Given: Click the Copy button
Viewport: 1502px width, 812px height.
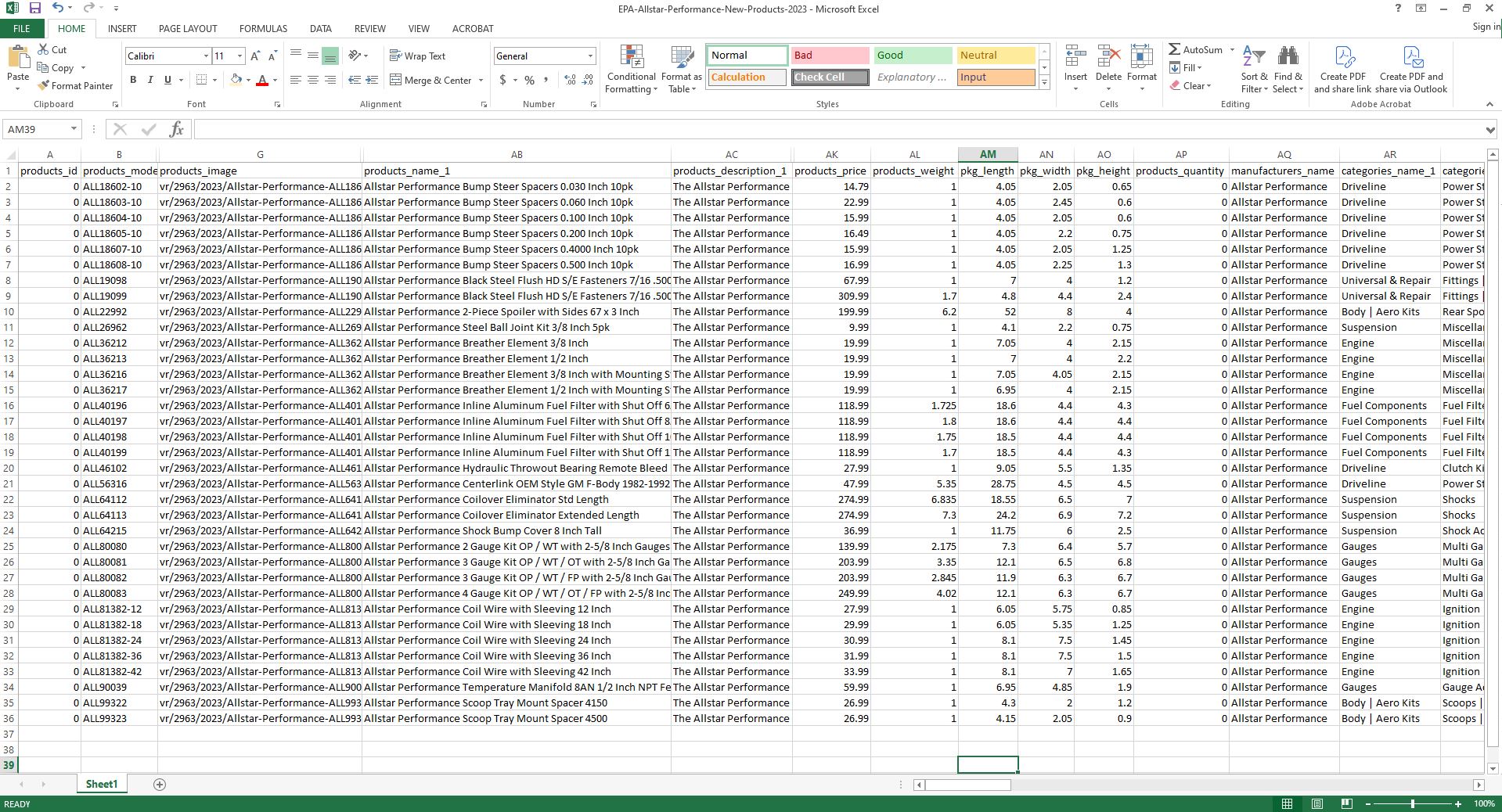Looking at the screenshot, I should coord(56,68).
